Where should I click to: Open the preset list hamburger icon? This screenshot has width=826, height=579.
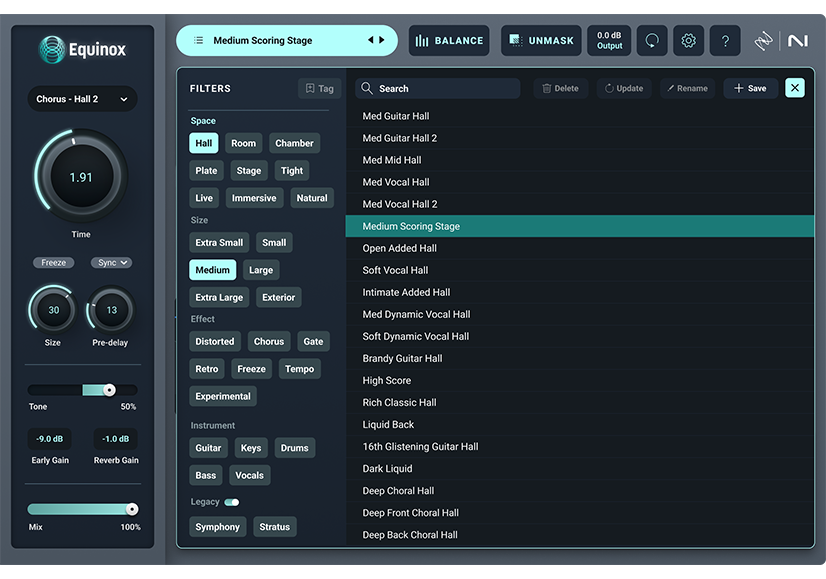(x=198, y=40)
